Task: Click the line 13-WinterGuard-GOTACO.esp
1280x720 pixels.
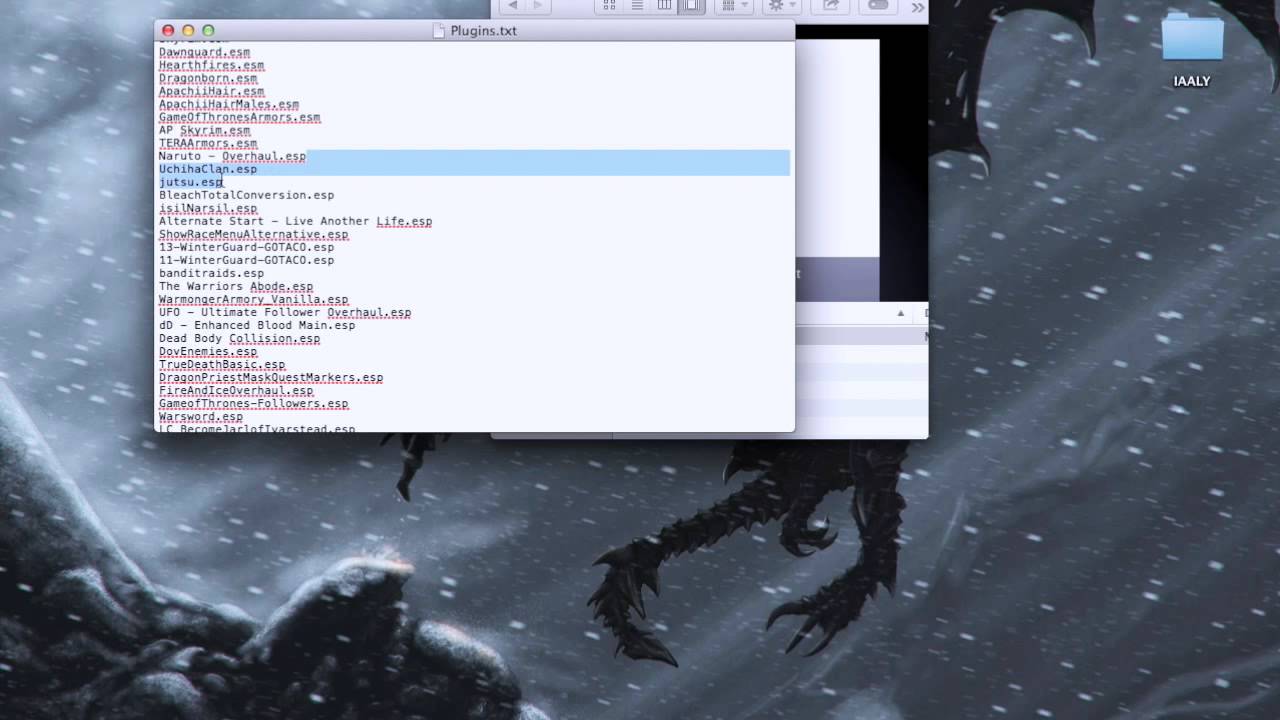Action: point(246,247)
